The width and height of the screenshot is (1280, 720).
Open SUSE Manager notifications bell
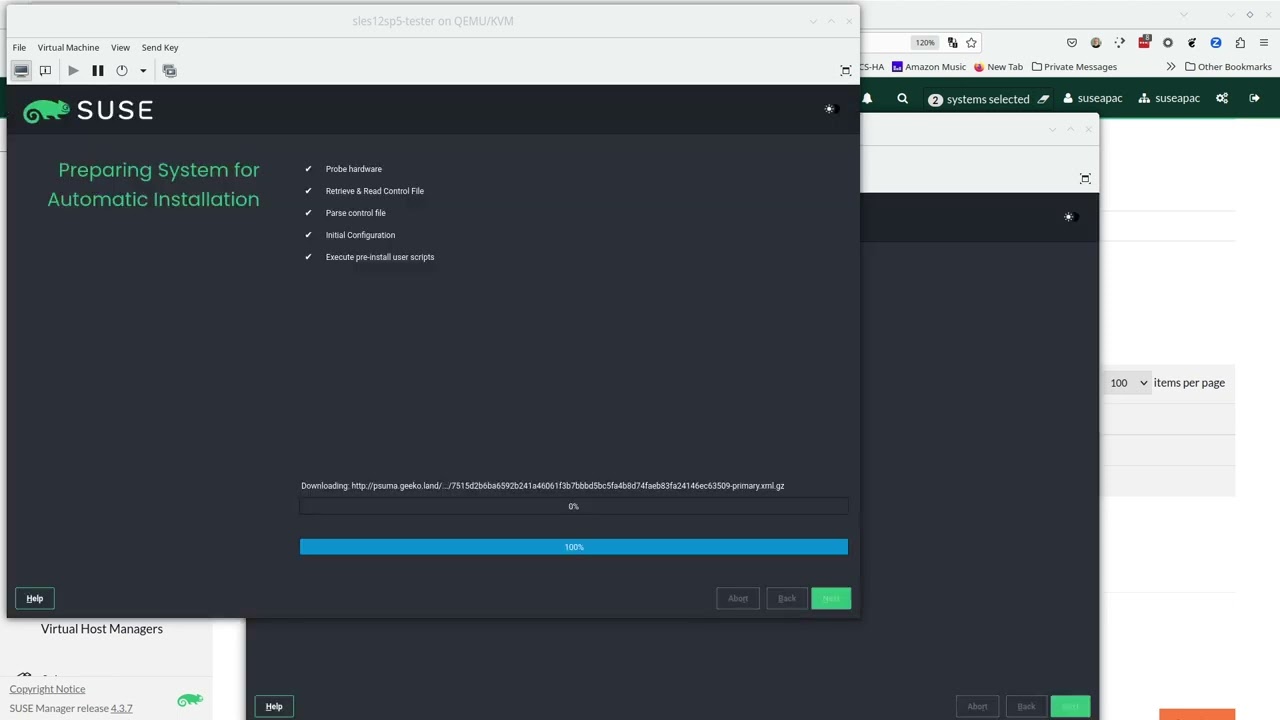click(x=867, y=98)
